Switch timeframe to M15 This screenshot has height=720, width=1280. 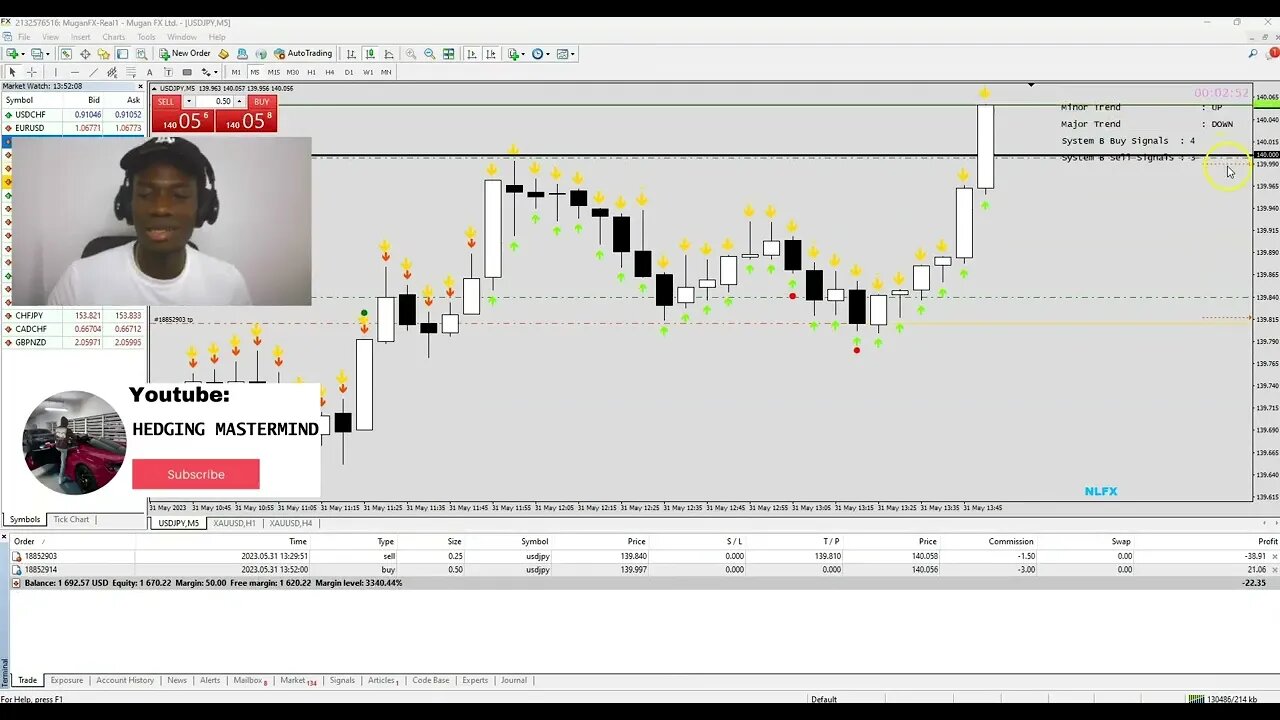click(273, 72)
